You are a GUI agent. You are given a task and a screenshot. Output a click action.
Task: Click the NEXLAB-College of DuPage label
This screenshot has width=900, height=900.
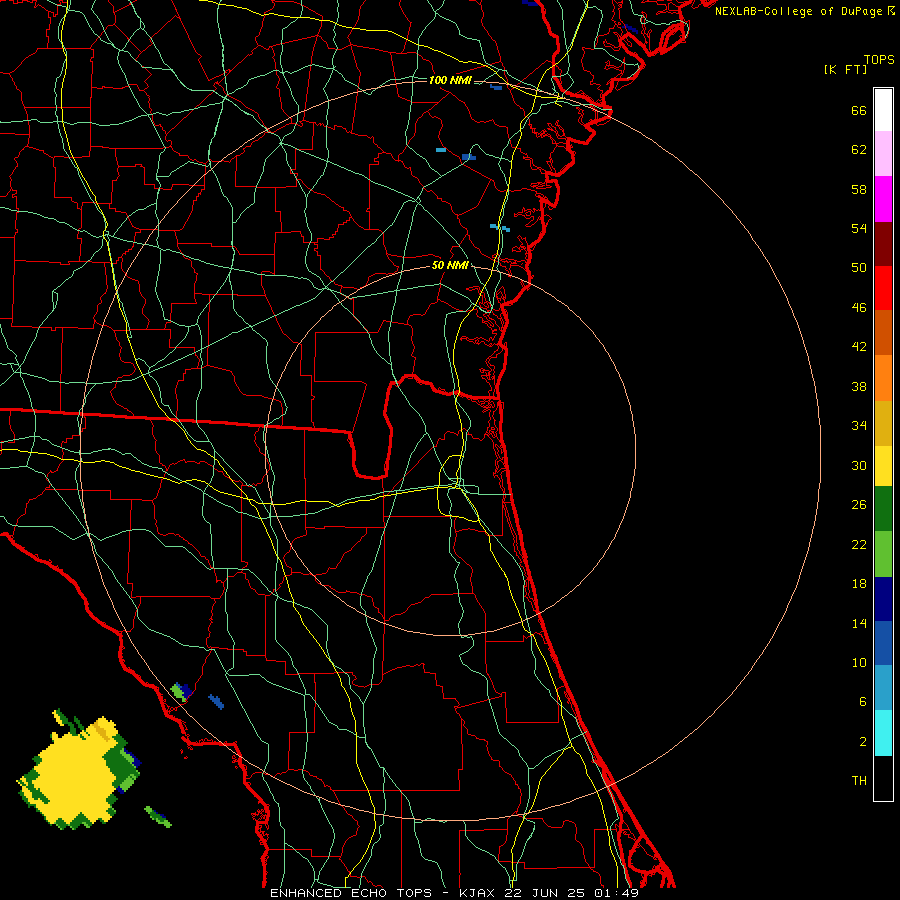[804, 11]
